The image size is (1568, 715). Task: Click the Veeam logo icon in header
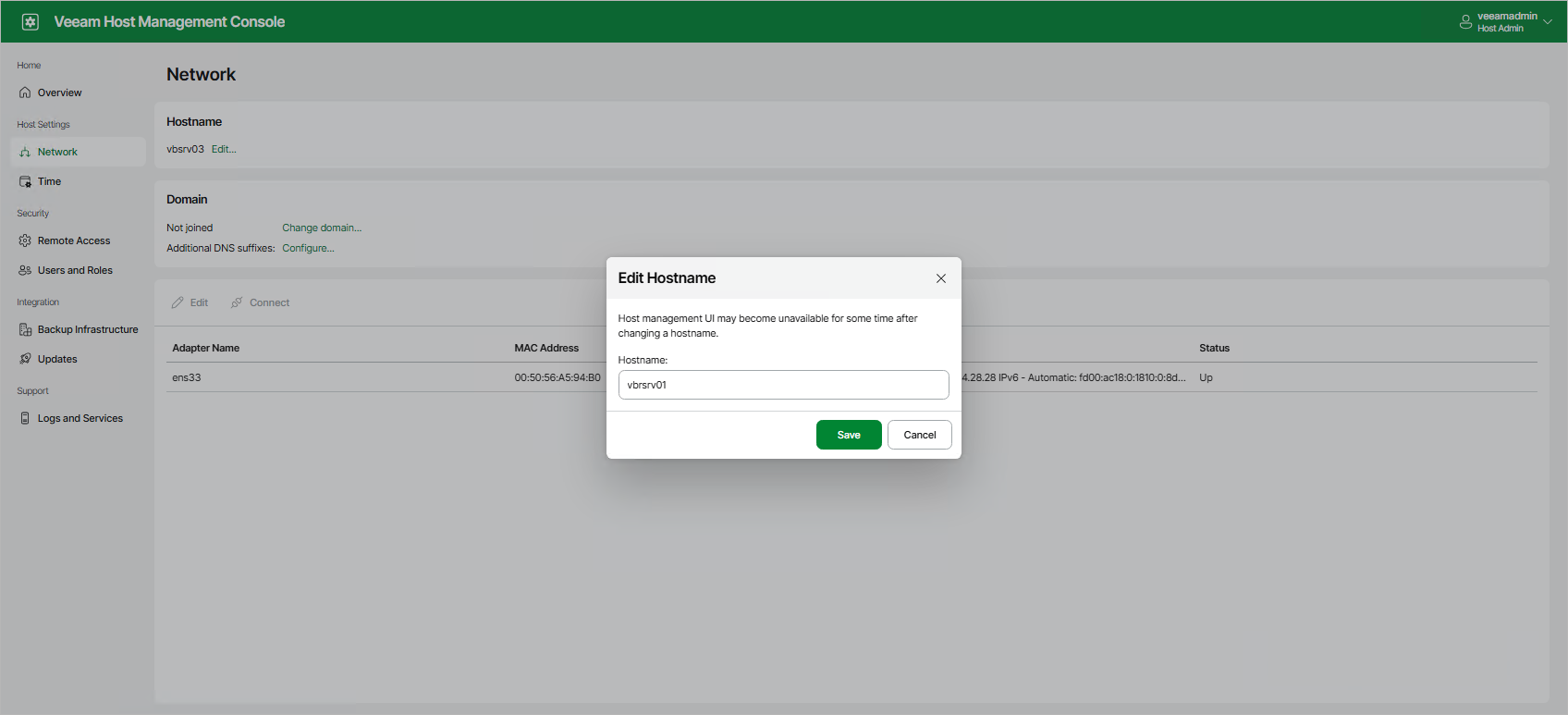tap(31, 22)
